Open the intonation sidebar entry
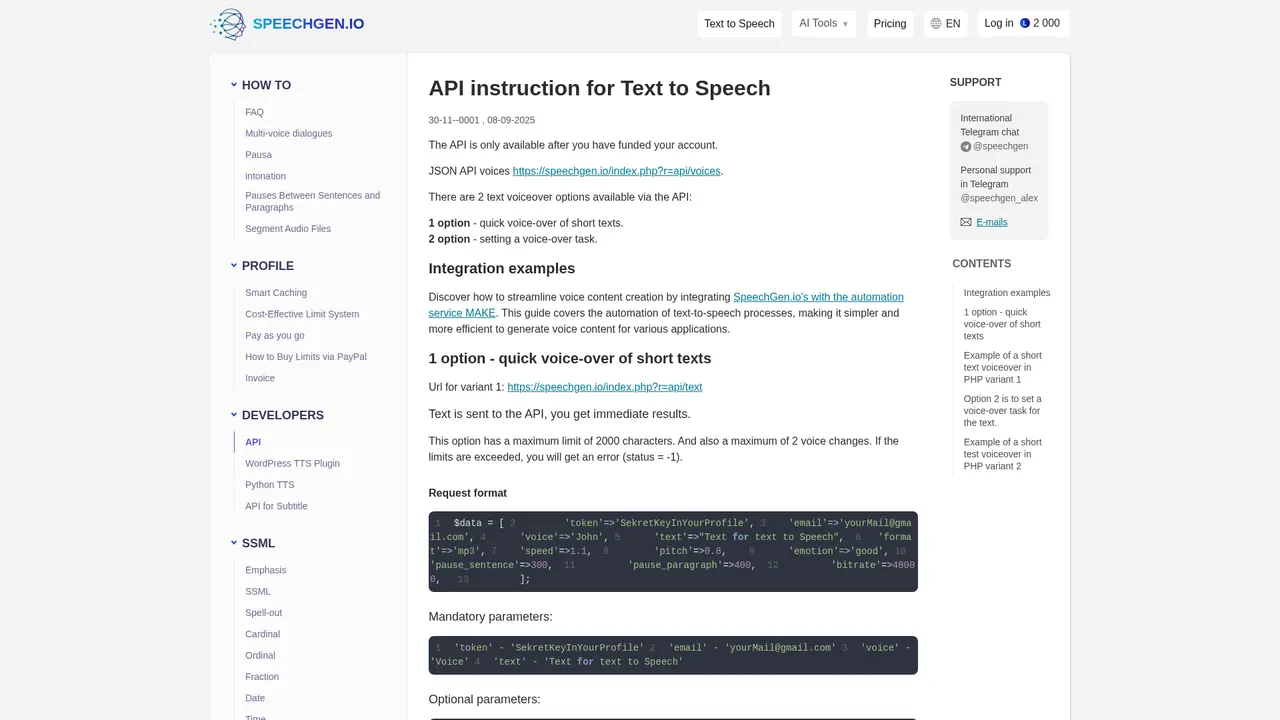The height and width of the screenshot is (720, 1280). (x=265, y=176)
